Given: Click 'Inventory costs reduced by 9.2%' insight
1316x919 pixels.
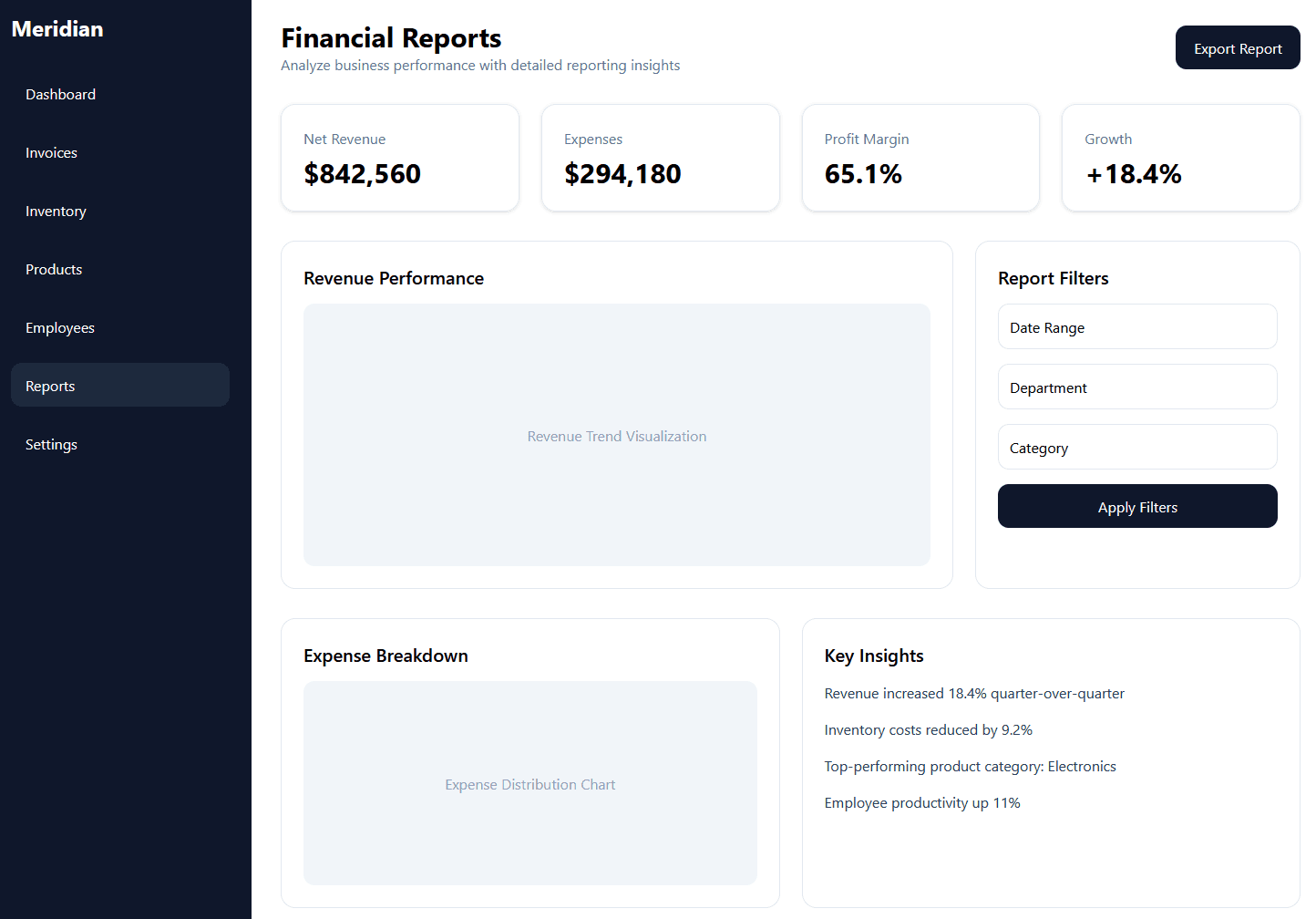Looking at the screenshot, I should 928,730.
